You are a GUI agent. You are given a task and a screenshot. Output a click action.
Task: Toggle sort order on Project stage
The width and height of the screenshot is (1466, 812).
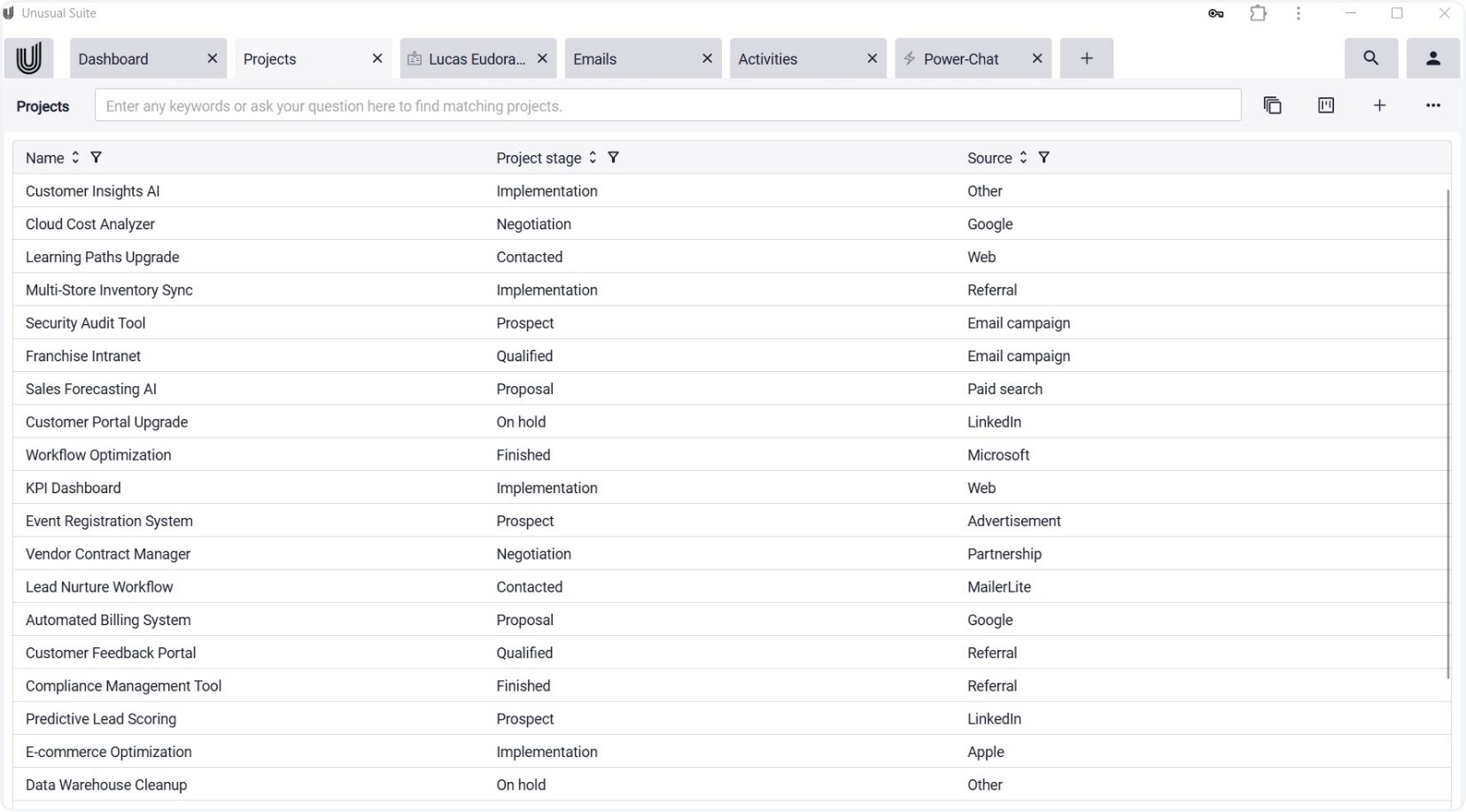click(593, 158)
